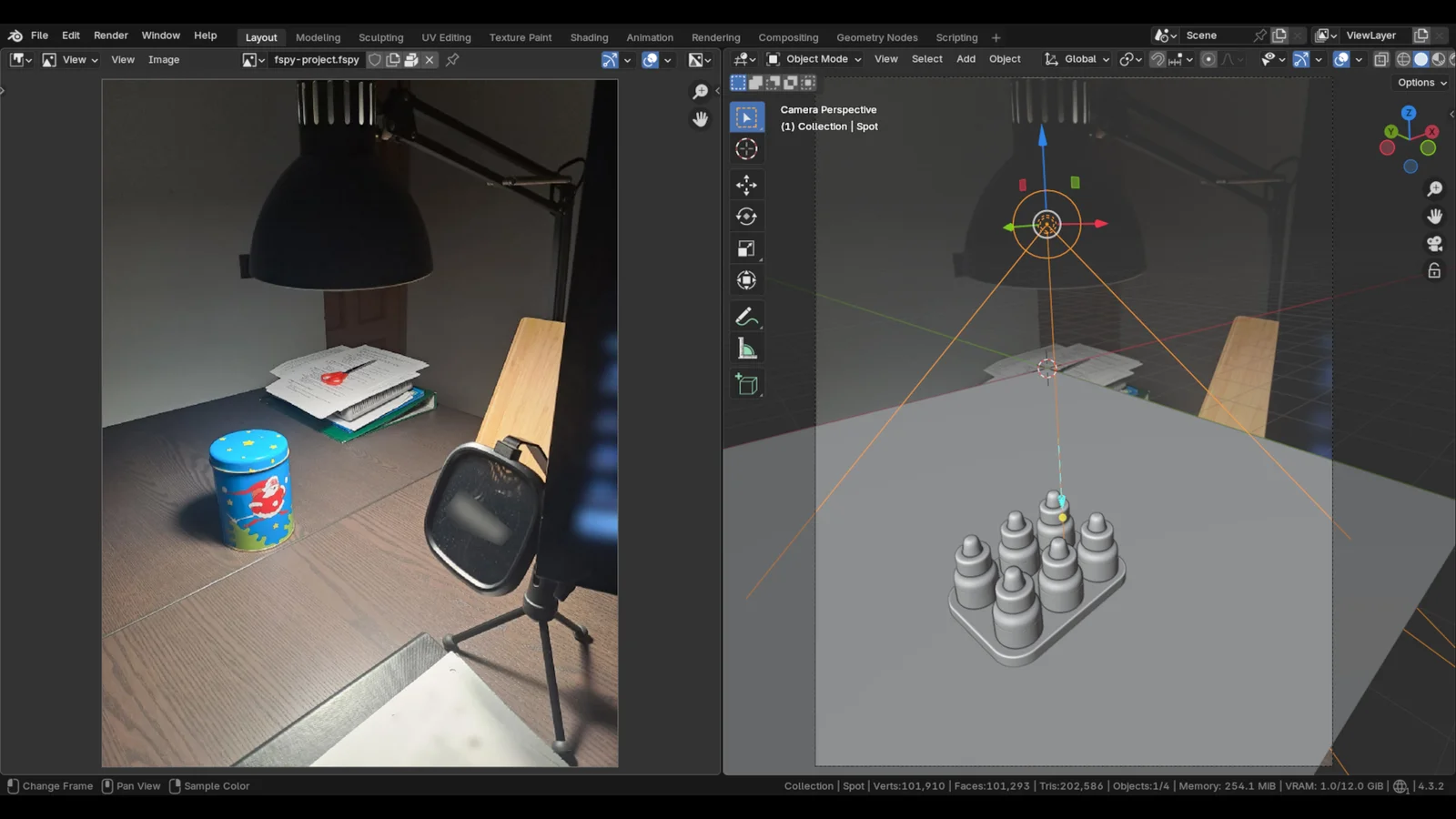Pick the Measure tool
Screen dimensions: 1456x819
[746, 349]
